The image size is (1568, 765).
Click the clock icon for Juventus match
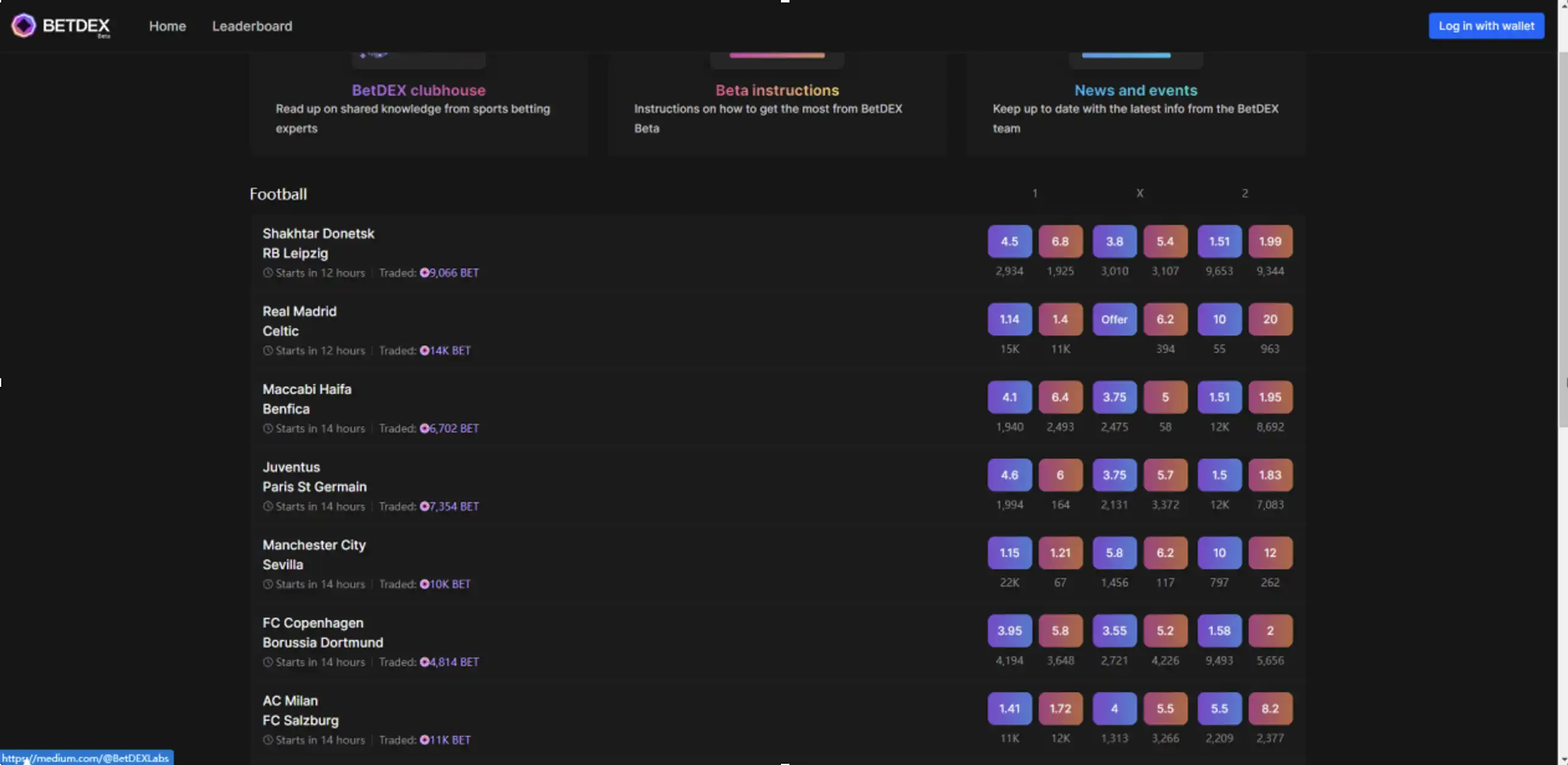click(268, 506)
